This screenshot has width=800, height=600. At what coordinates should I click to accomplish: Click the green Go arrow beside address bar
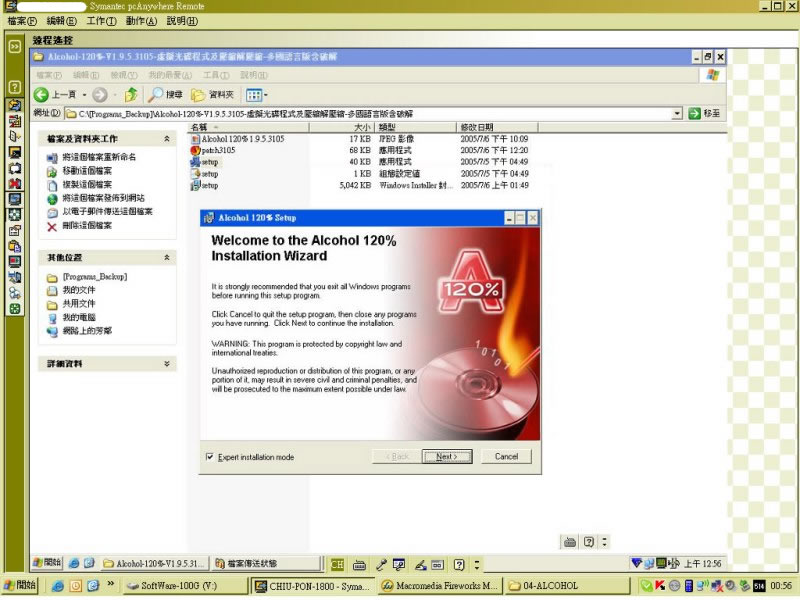[x=694, y=113]
